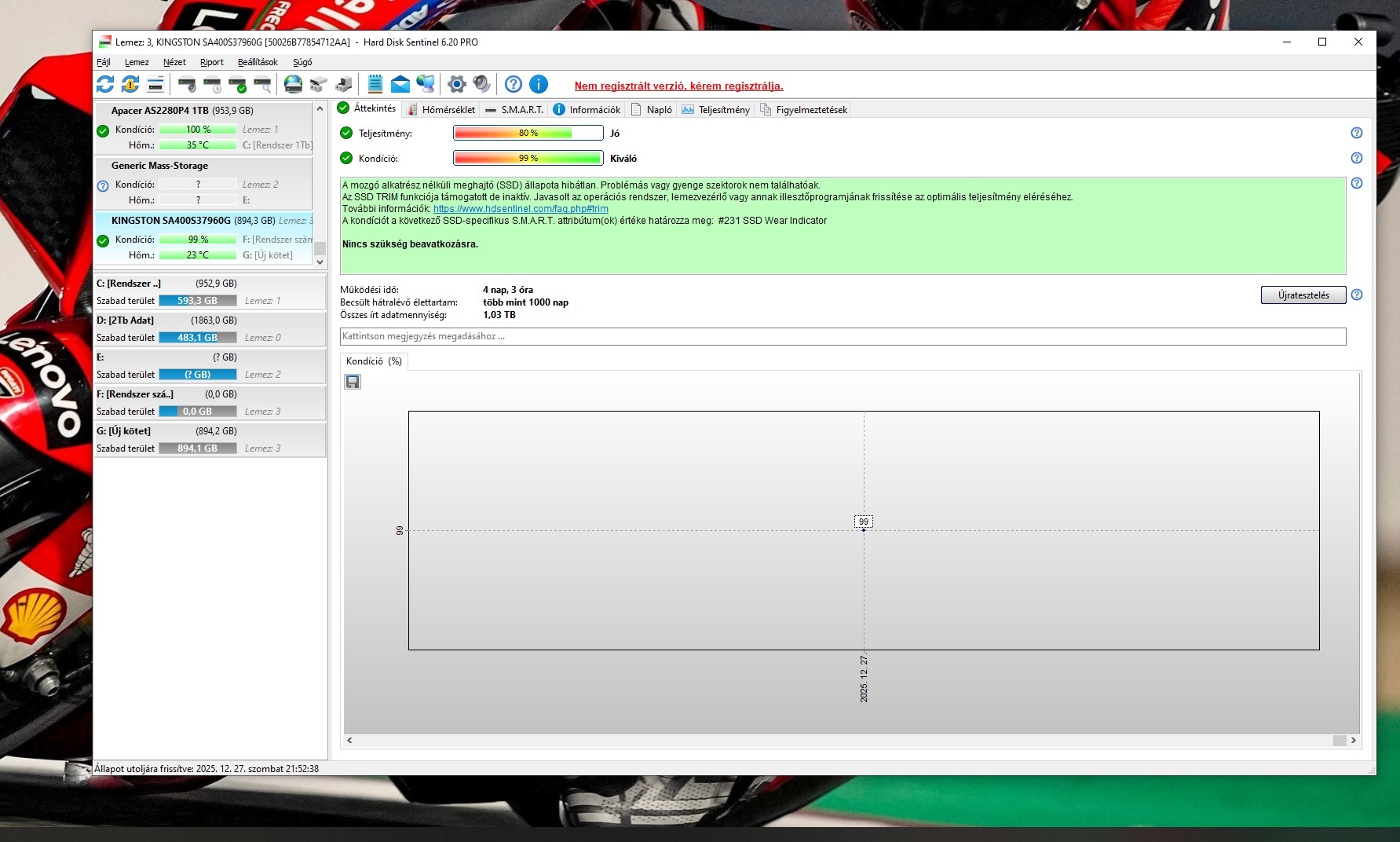Click chart scroll left arrow
The image size is (1400, 842).
[x=349, y=740]
